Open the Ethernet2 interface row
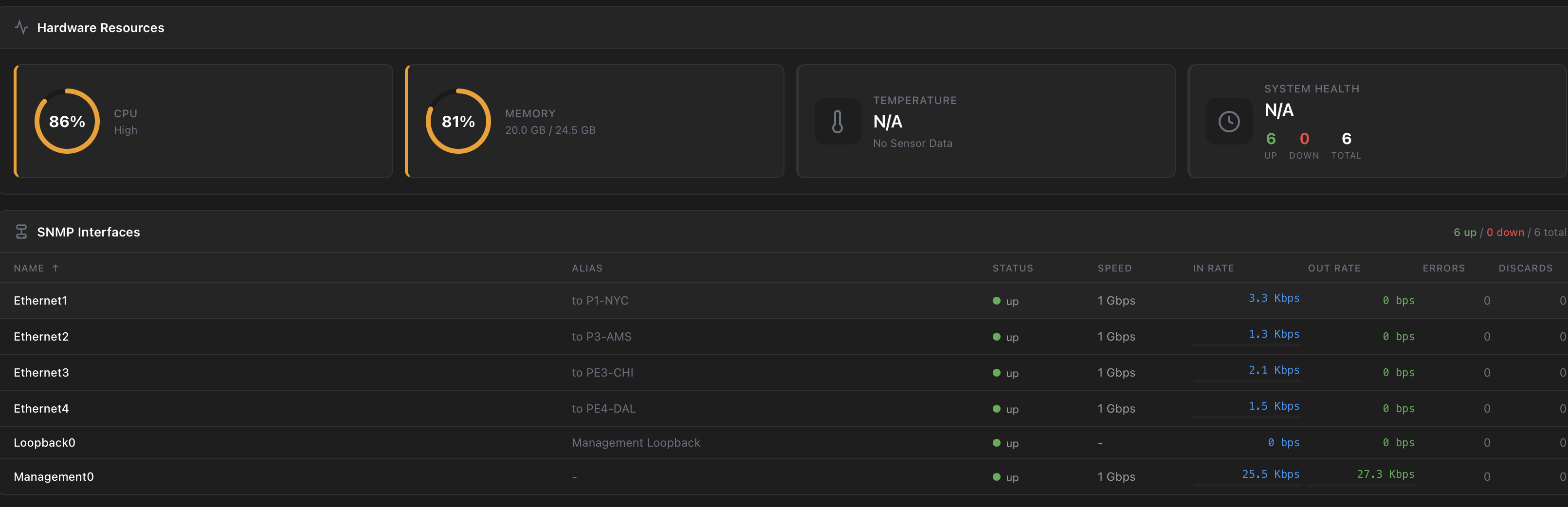The image size is (1568, 507). pyautogui.click(x=41, y=337)
